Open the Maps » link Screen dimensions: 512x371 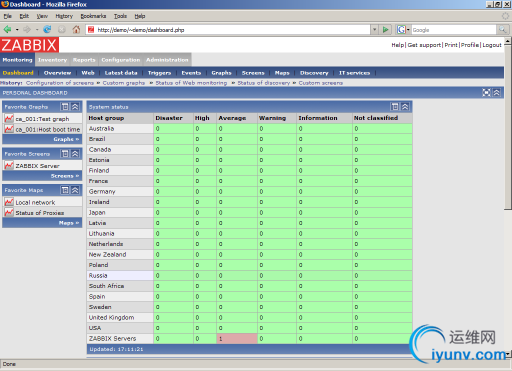pyautogui.click(x=69, y=223)
